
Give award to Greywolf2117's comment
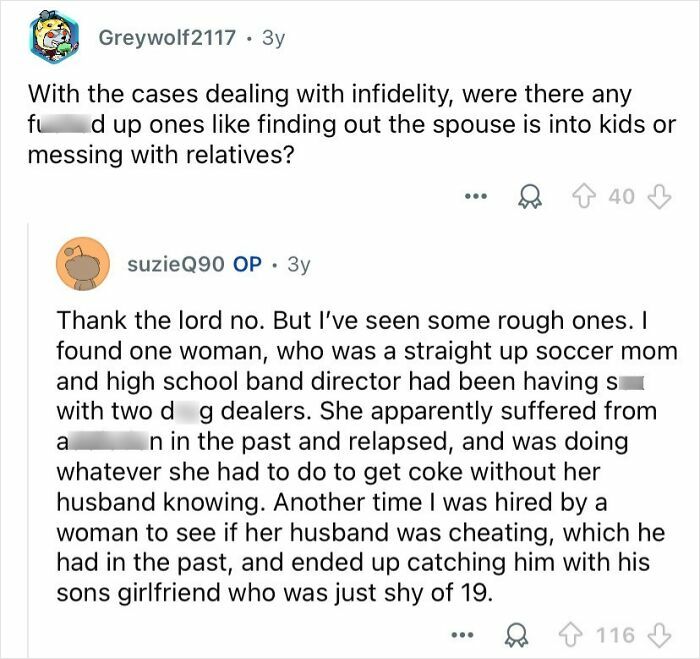tap(530, 197)
